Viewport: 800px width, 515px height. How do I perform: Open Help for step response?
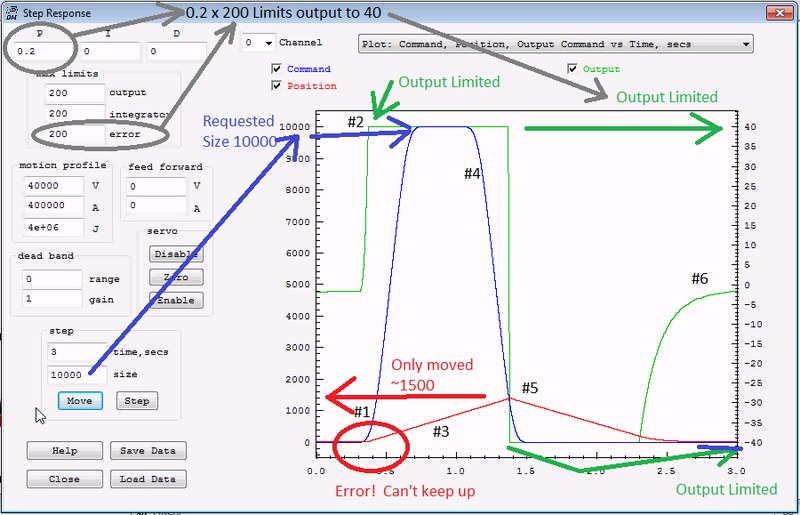(x=64, y=451)
